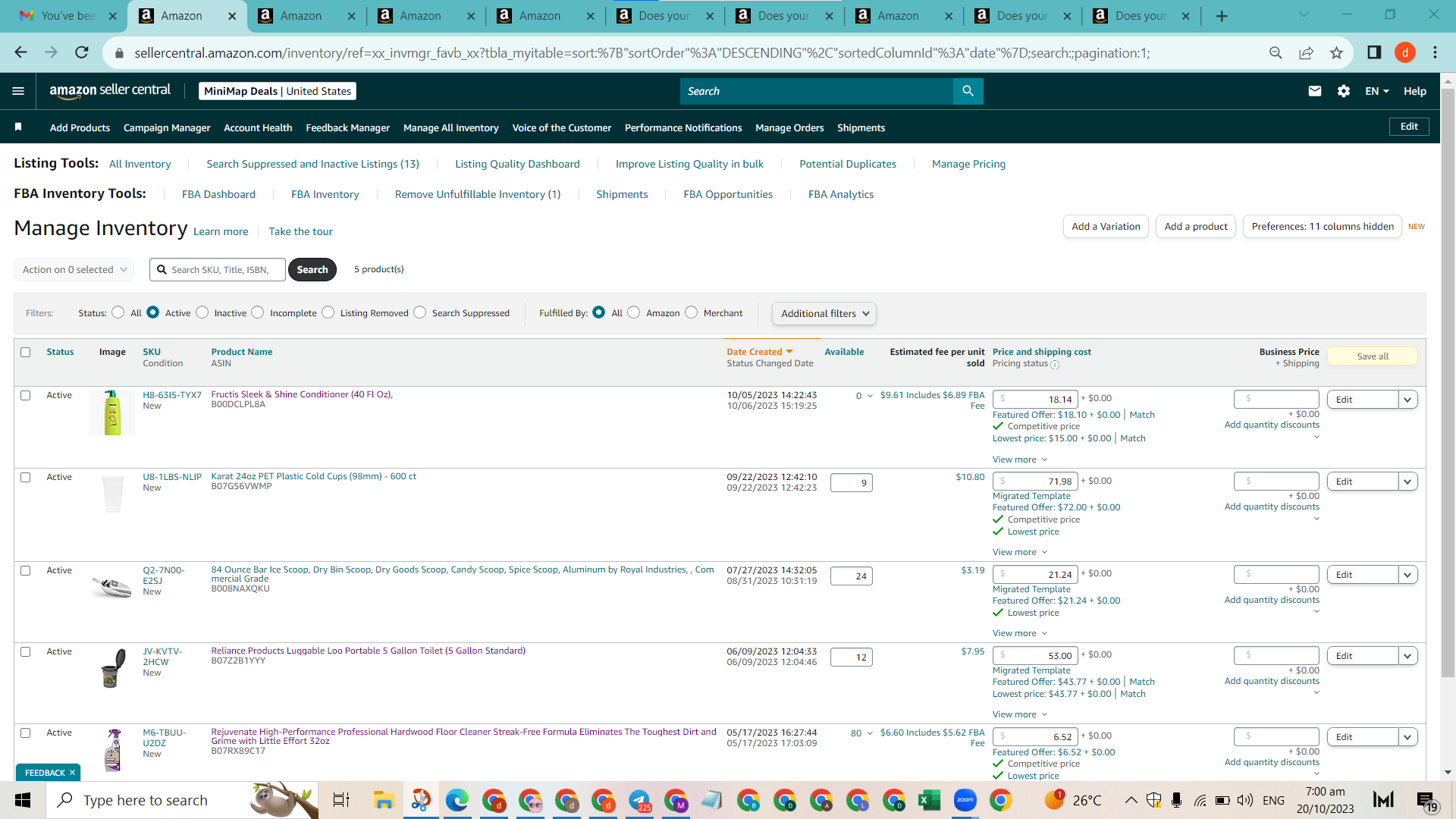Open Zoom from the taskbar

click(965, 800)
